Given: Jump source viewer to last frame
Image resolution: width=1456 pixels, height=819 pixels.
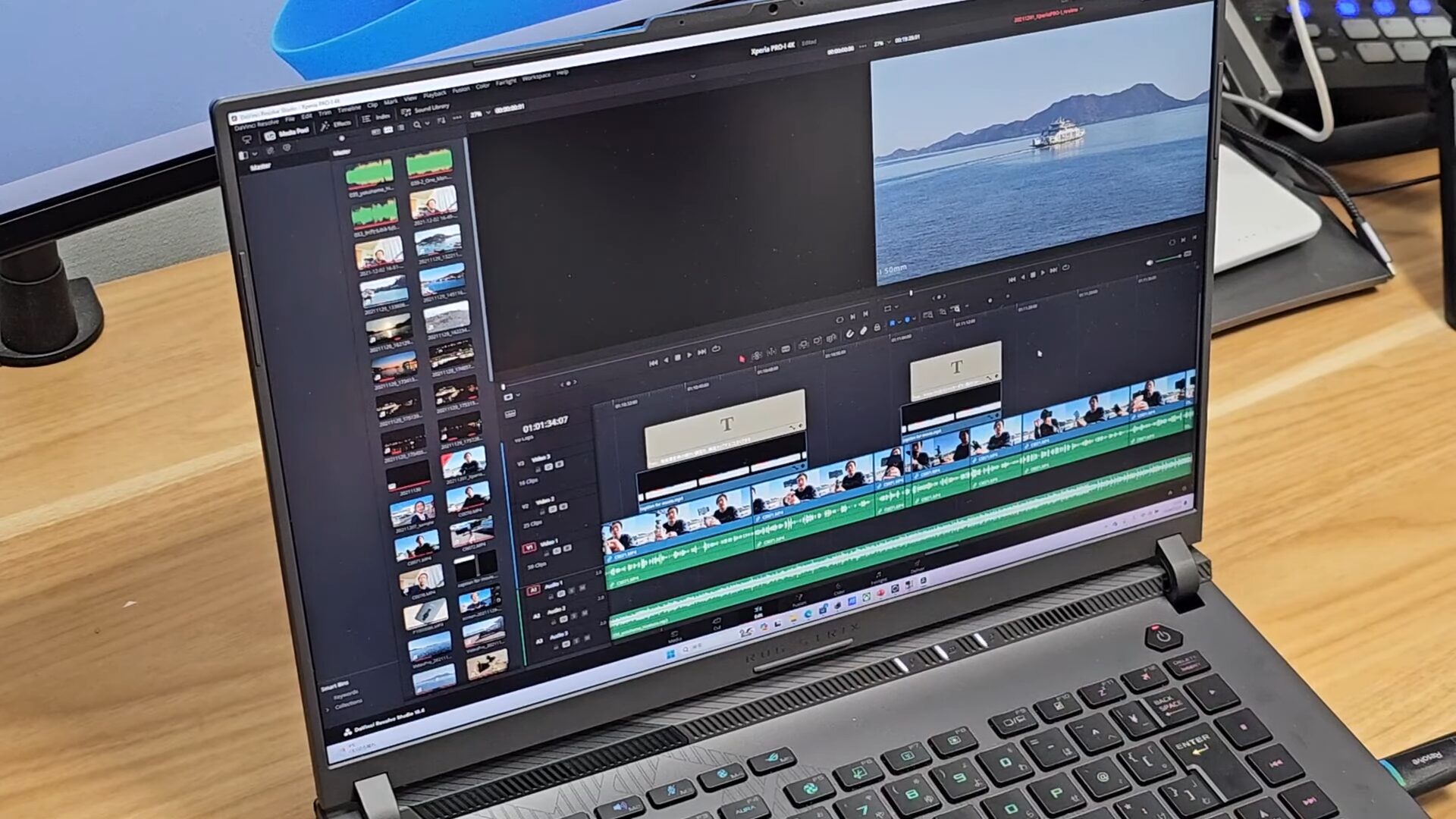Looking at the screenshot, I should pyautogui.click(x=701, y=352).
